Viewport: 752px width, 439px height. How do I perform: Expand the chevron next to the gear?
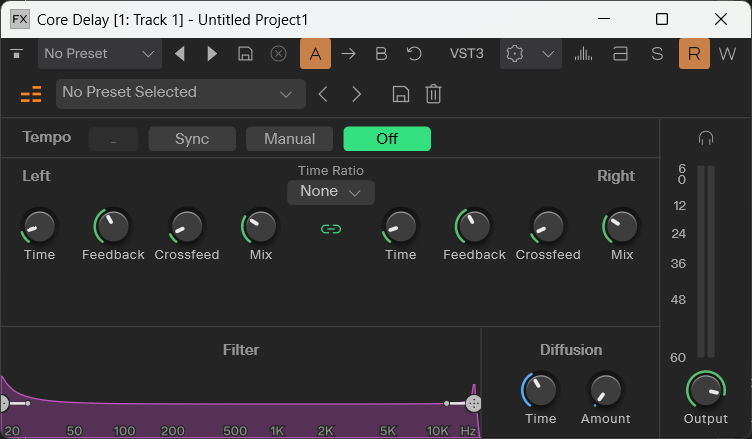548,54
